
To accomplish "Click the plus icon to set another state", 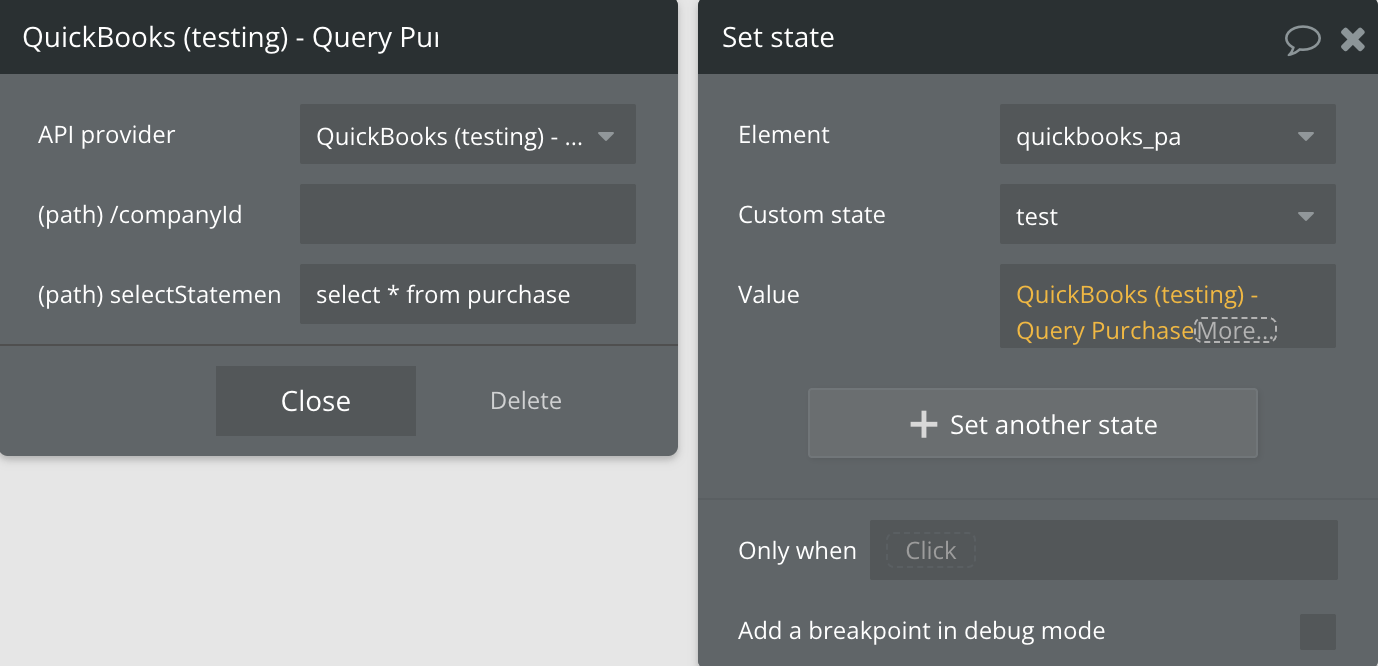I will point(923,425).
